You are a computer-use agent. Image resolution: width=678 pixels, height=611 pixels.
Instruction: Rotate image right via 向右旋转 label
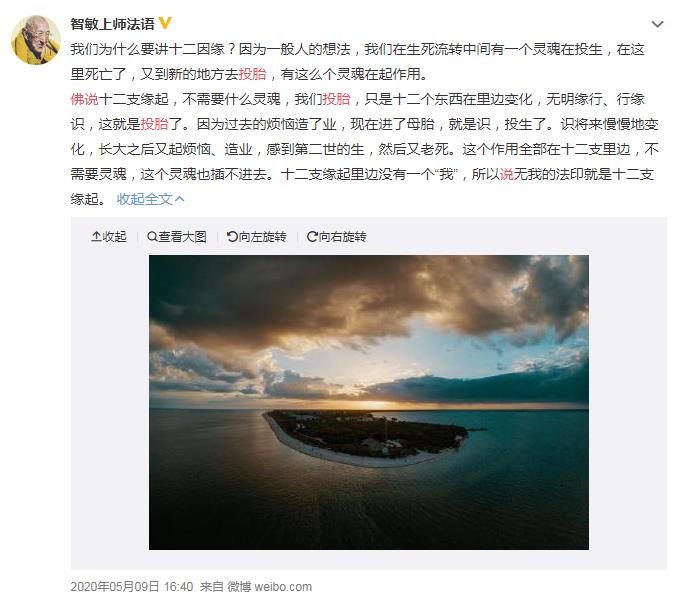(342, 237)
